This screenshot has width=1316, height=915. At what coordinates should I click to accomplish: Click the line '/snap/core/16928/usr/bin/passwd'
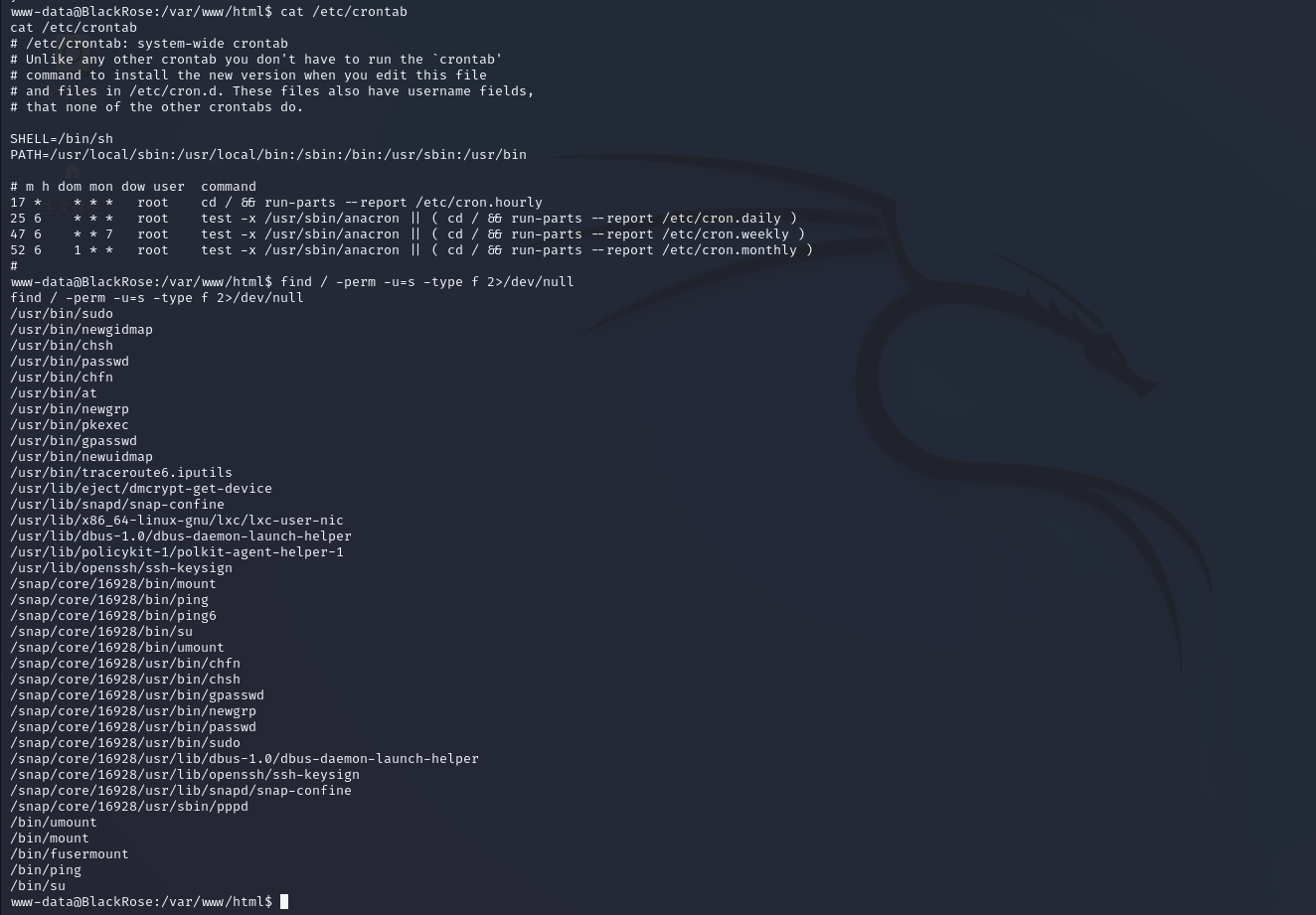click(x=133, y=726)
